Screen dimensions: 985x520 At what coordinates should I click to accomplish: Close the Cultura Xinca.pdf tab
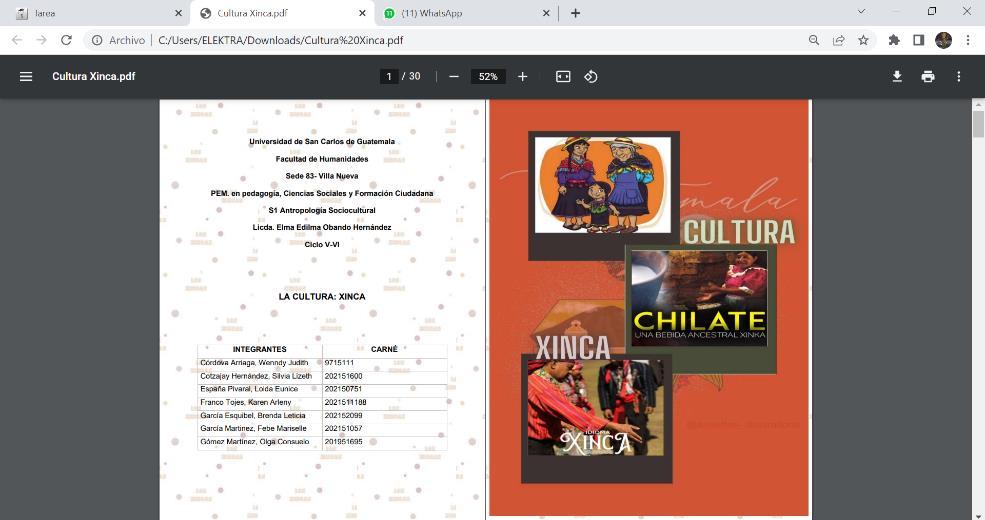[362, 13]
